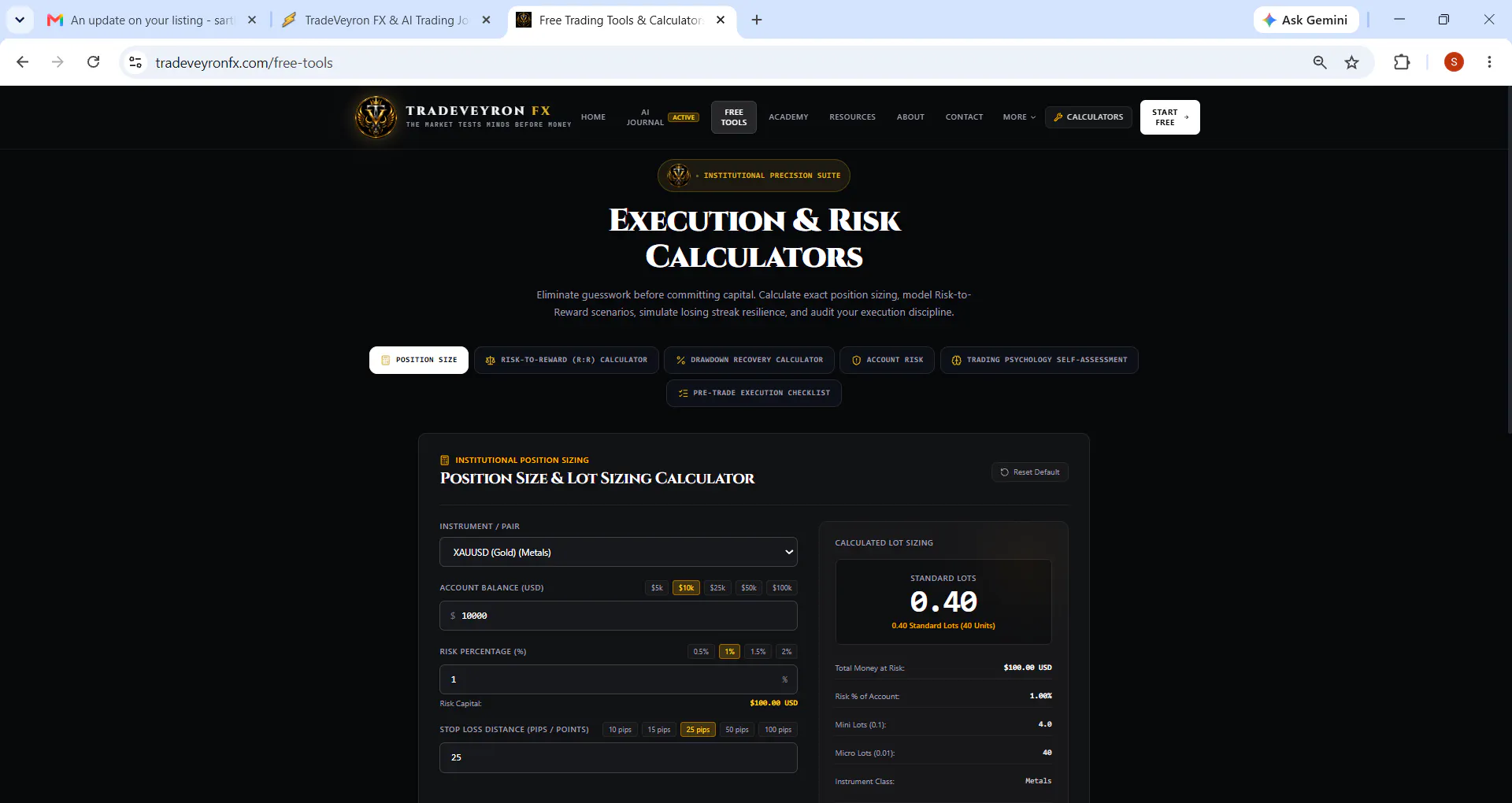Viewport: 1512px width, 803px height.
Task: Select Risk-to-Reward (R:R) Calculator tab
Action: coord(566,360)
